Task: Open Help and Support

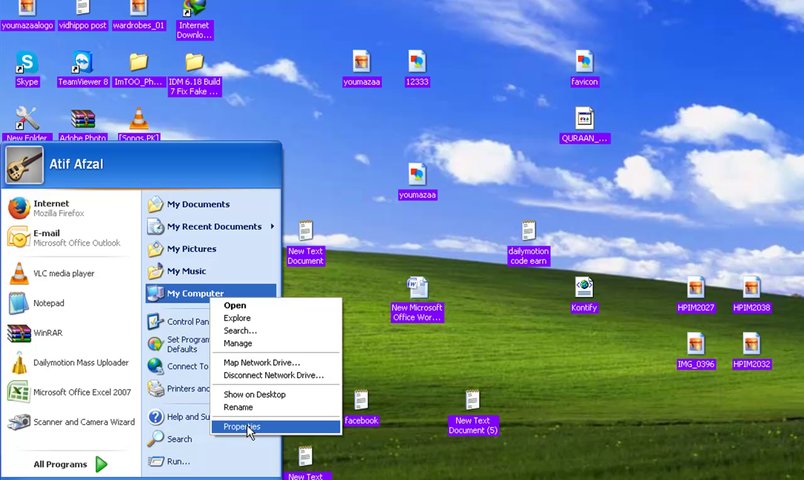Action: tap(178, 416)
